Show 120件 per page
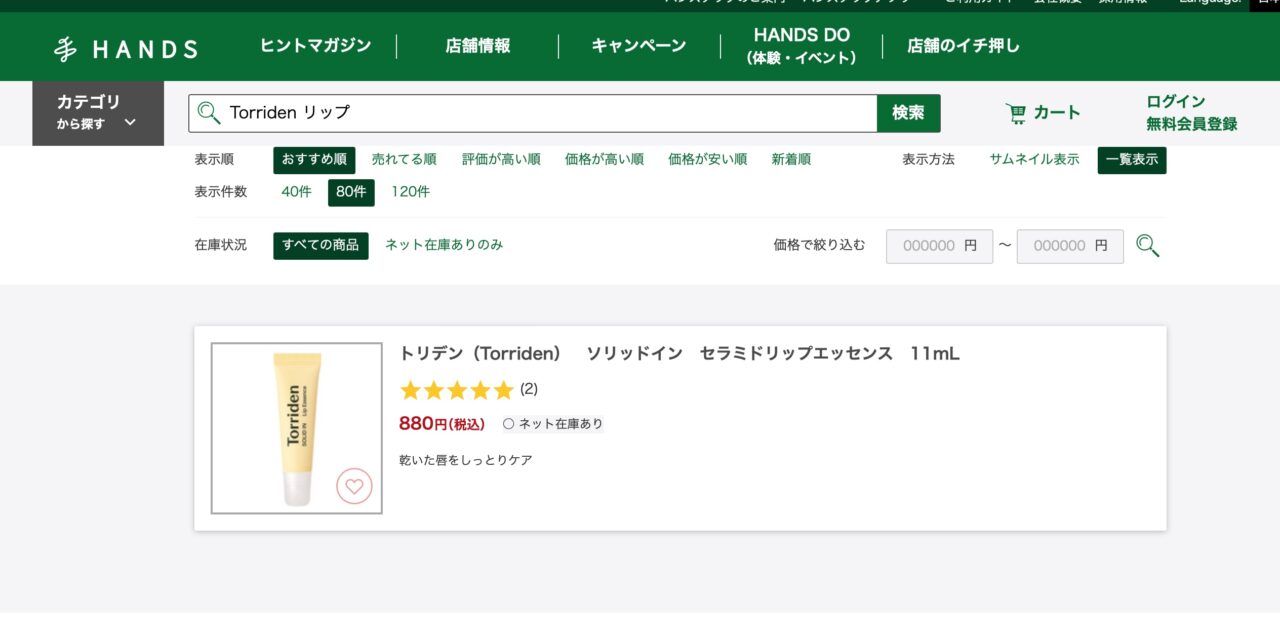Image resolution: width=1280 pixels, height=637 pixels. pyautogui.click(x=410, y=192)
